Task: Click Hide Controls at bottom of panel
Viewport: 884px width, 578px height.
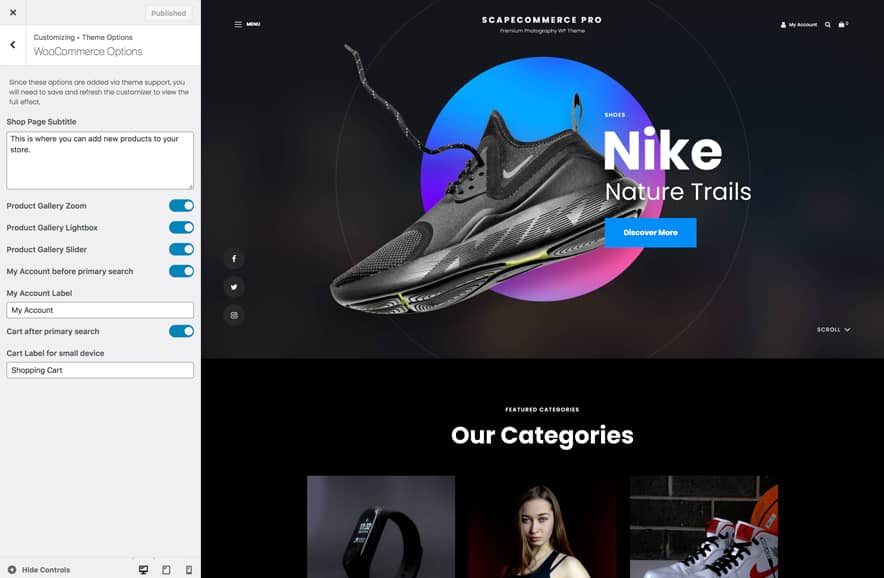Action: pyautogui.click(x=39, y=570)
